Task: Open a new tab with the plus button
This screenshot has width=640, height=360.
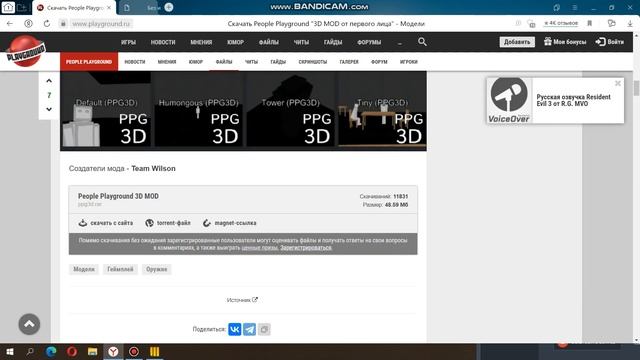Action: (x=169, y=7)
